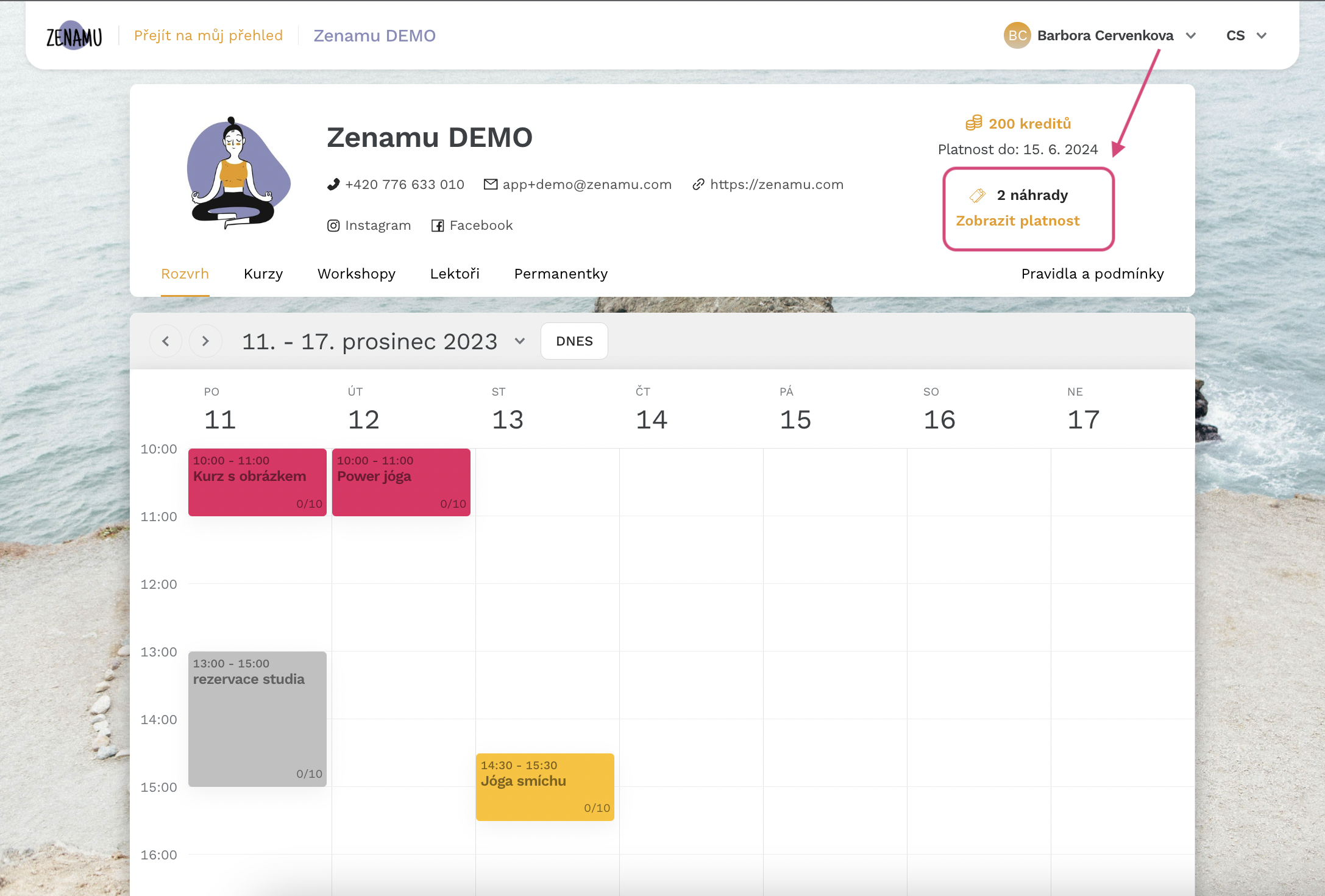Click the 11. - 17. prosinec 2023 date range
This screenshot has width=1325, height=896.
tap(369, 341)
